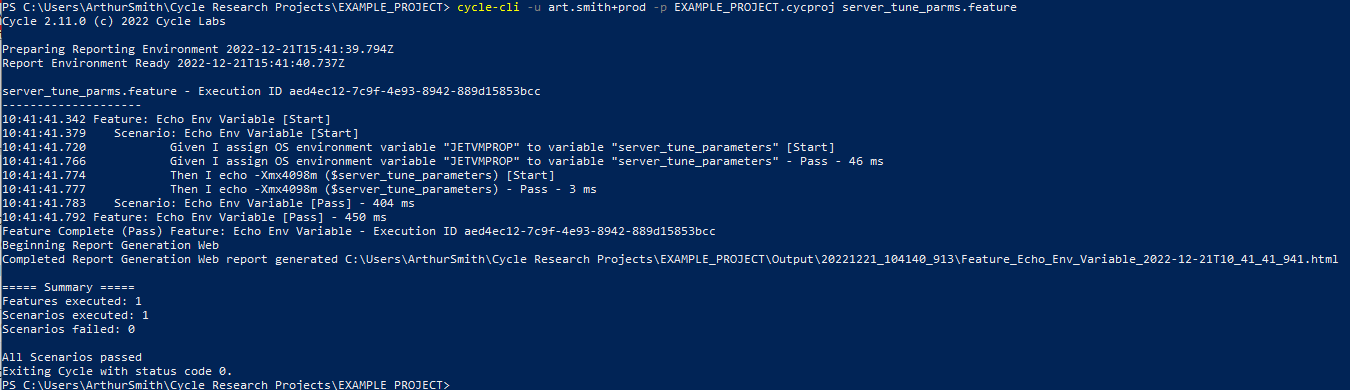Image resolution: width=1350 pixels, height=390 pixels.
Task: Click the All Scenarios passed message
Action: click(72, 356)
